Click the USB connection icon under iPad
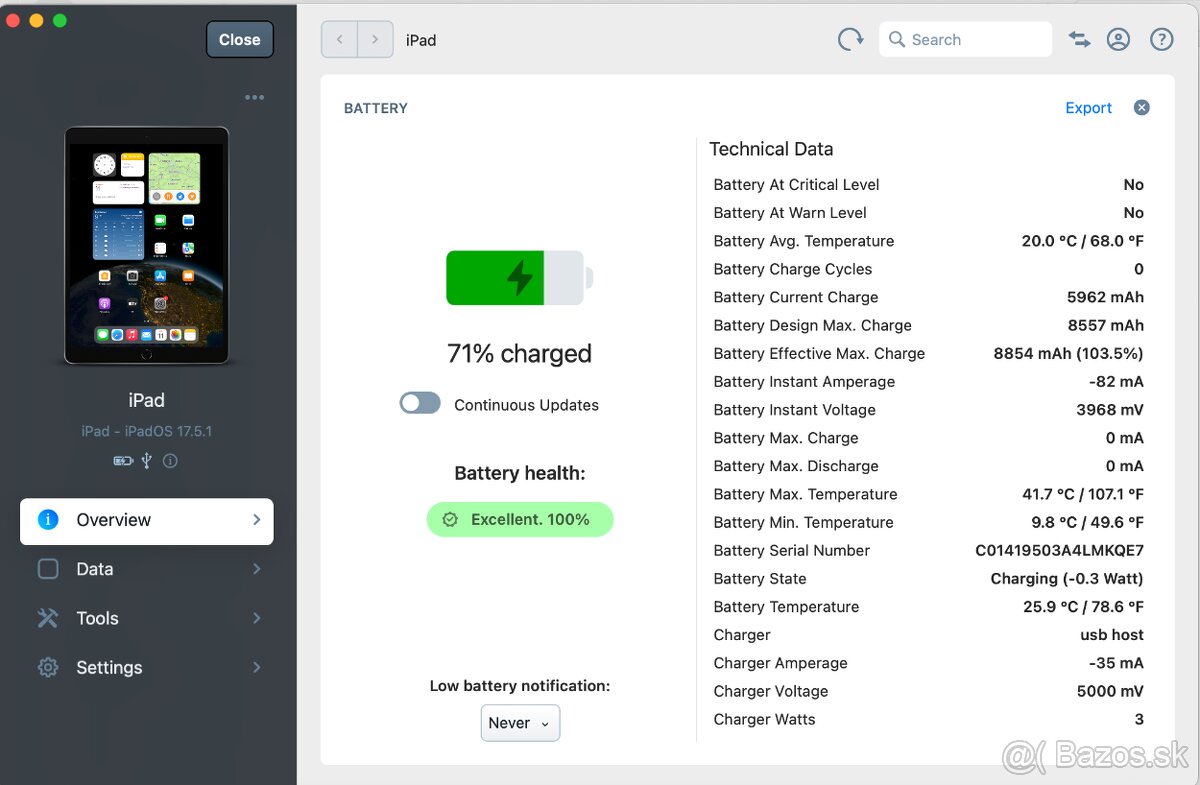This screenshot has height=785, width=1200. 147,461
